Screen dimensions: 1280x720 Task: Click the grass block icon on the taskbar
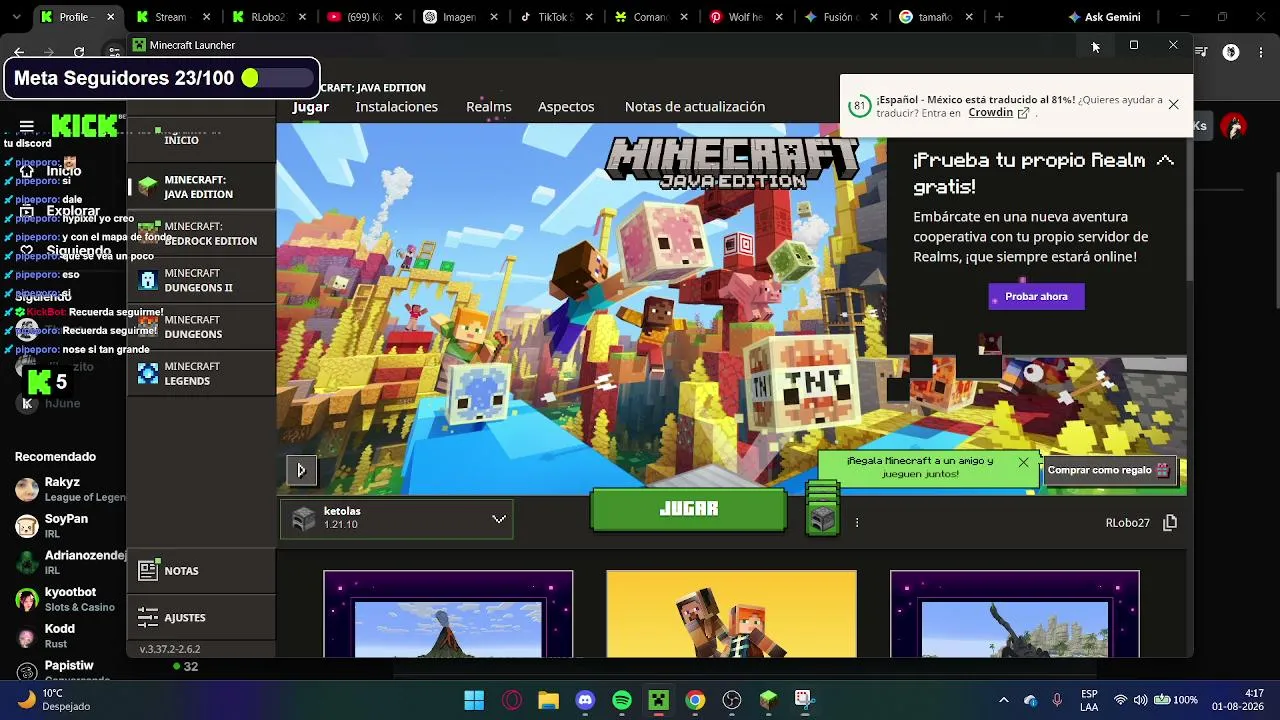[x=768, y=700]
